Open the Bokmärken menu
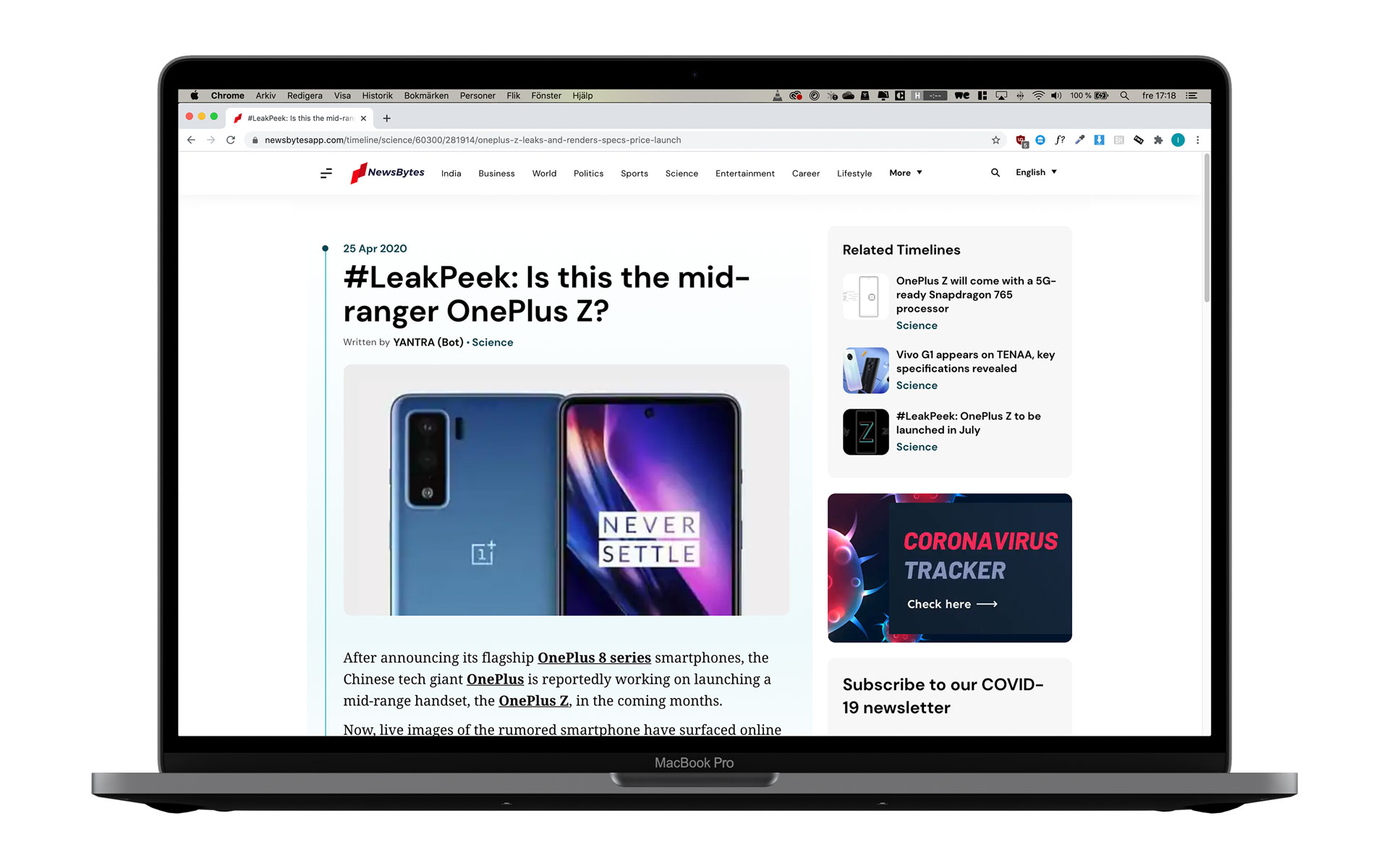Image resolution: width=1389 pixels, height=868 pixels. 426,95
